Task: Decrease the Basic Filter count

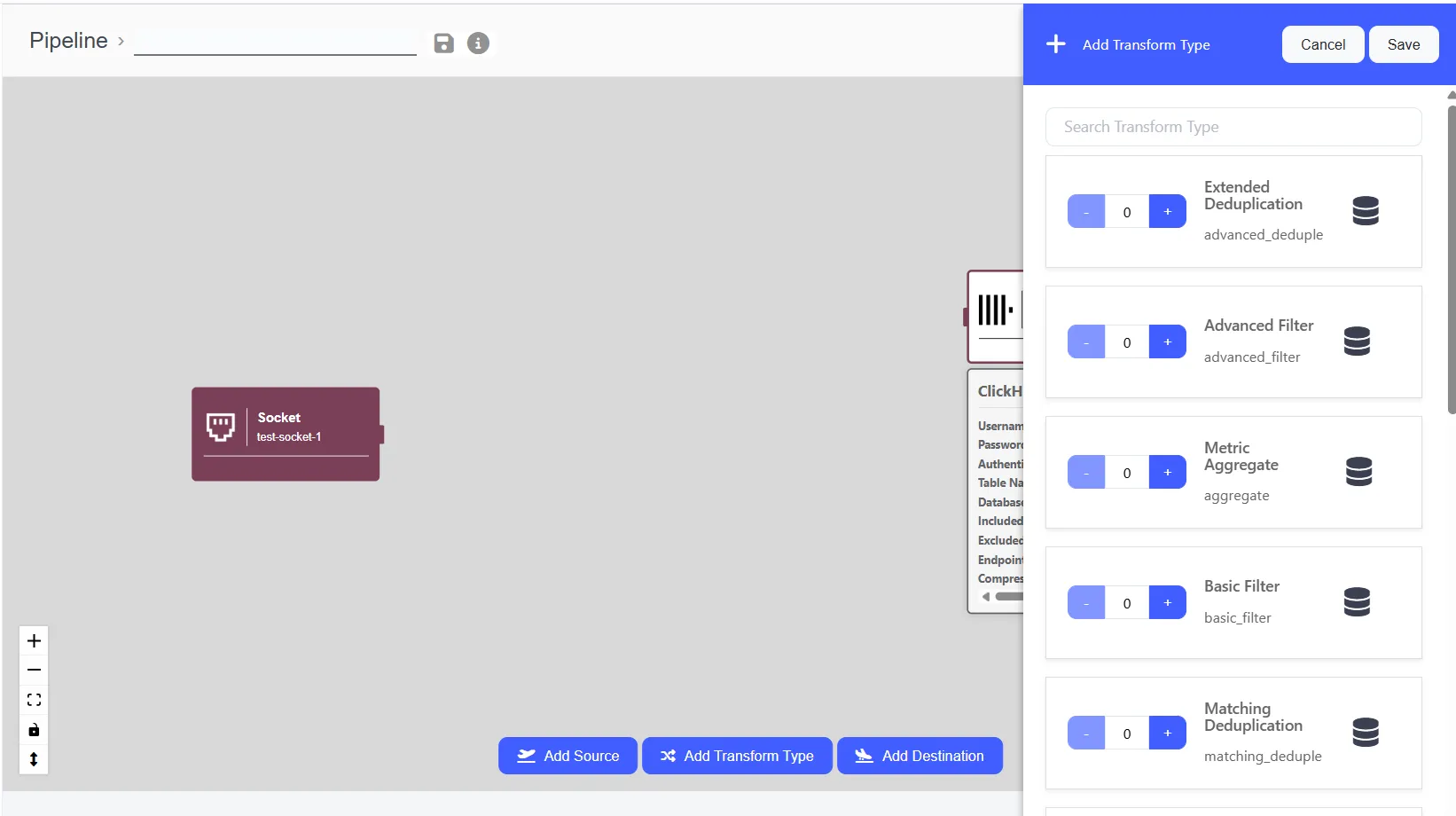Action: pos(1086,602)
